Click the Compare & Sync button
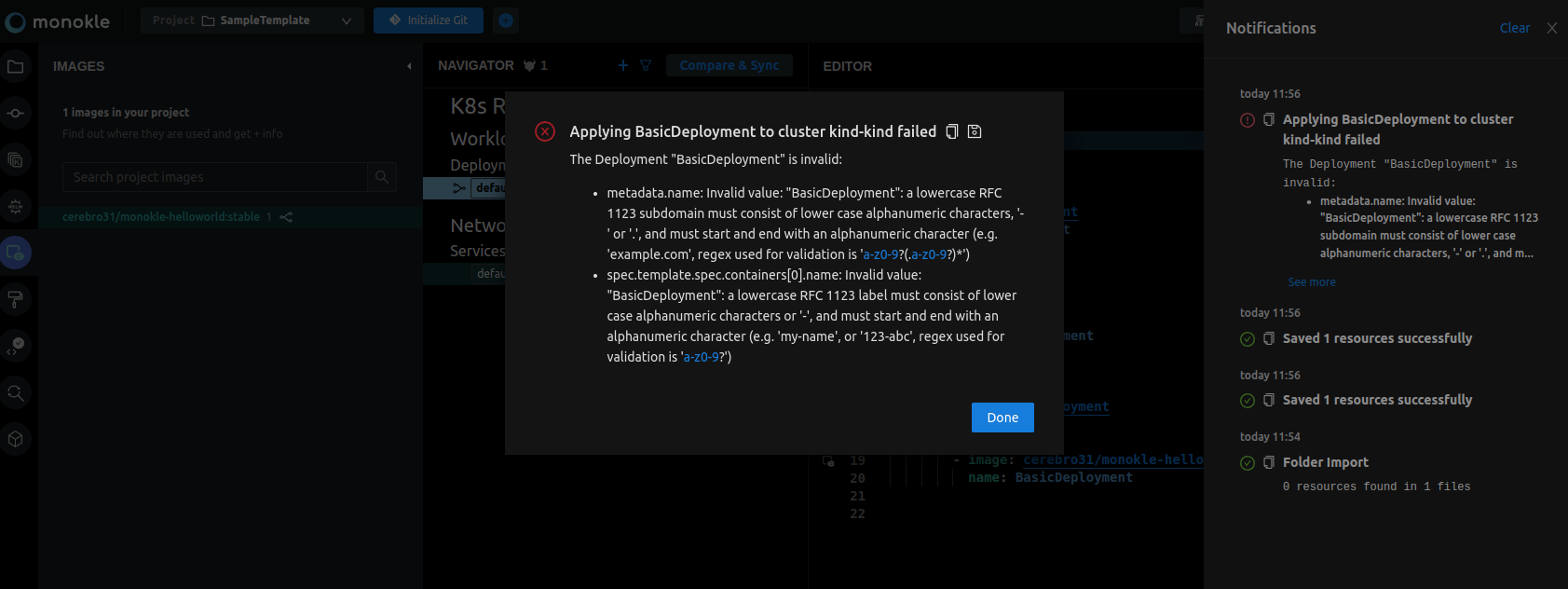The width and height of the screenshot is (1568, 589). click(x=729, y=65)
